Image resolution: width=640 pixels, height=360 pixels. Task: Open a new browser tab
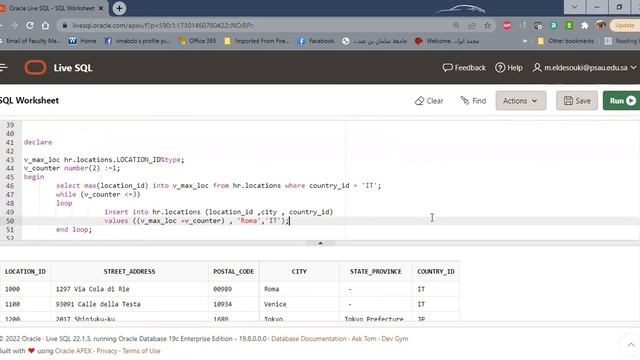[119, 8]
